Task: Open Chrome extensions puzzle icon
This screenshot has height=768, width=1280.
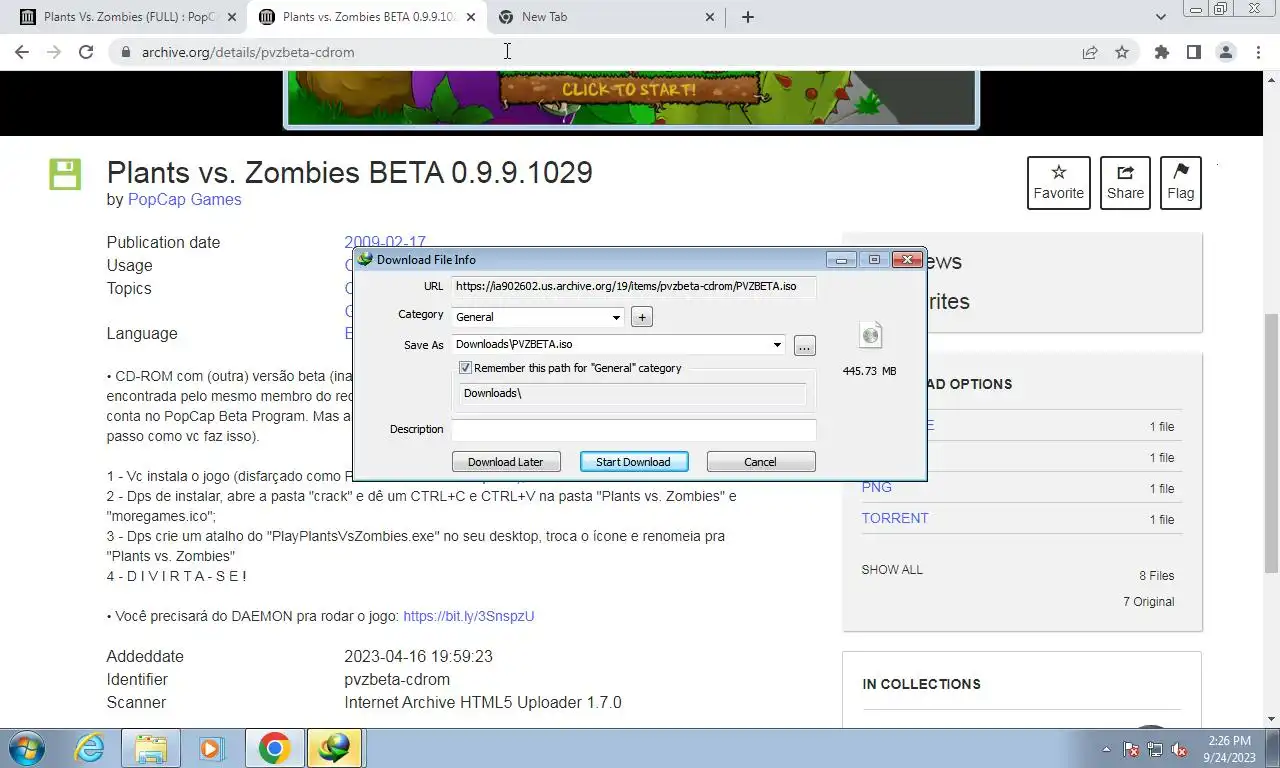Action: (x=1161, y=52)
